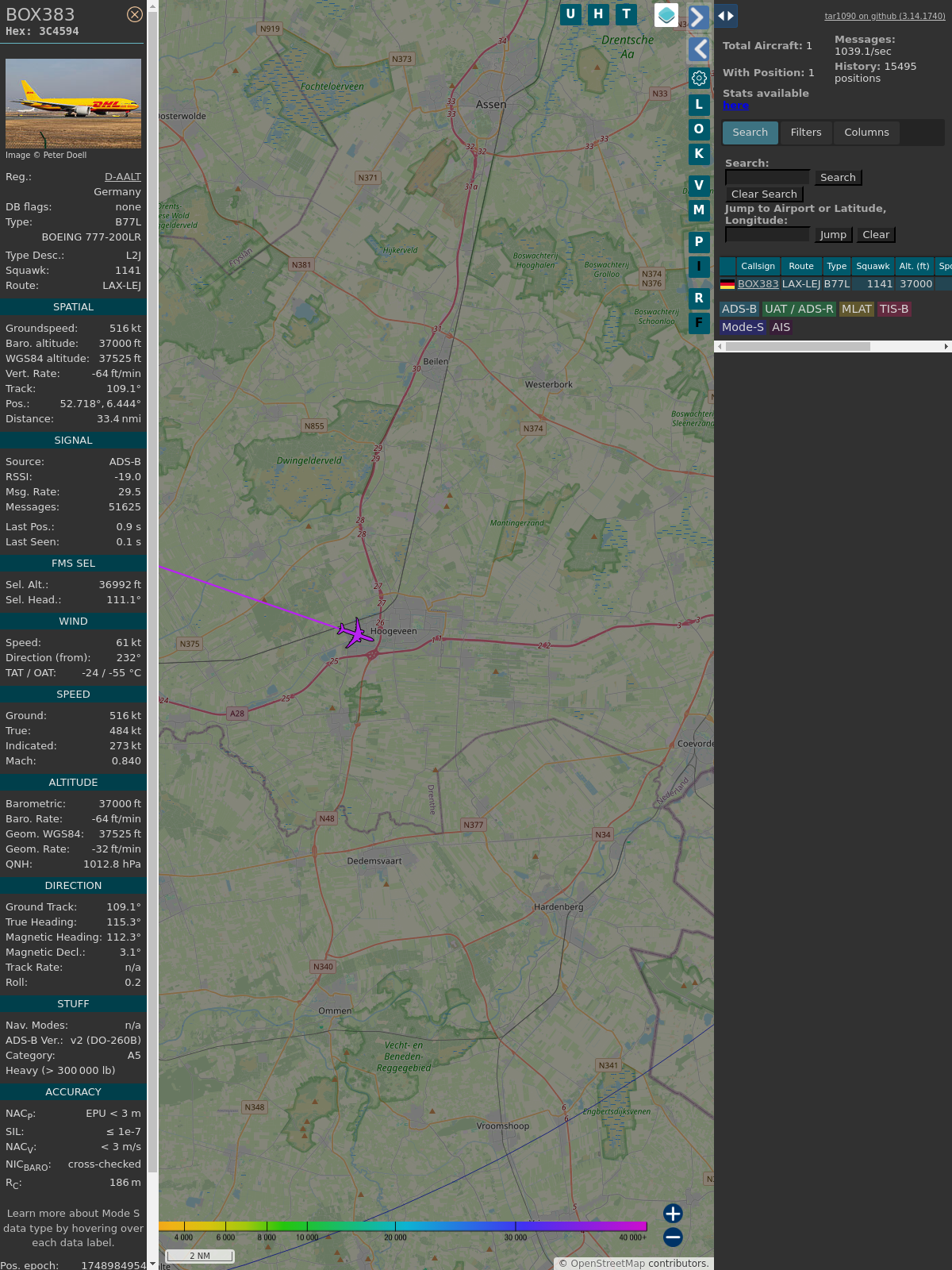Viewport: 952px width, 1270px height.
Task: Open the settings gear on map
Action: pyautogui.click(x=699, y=78)
